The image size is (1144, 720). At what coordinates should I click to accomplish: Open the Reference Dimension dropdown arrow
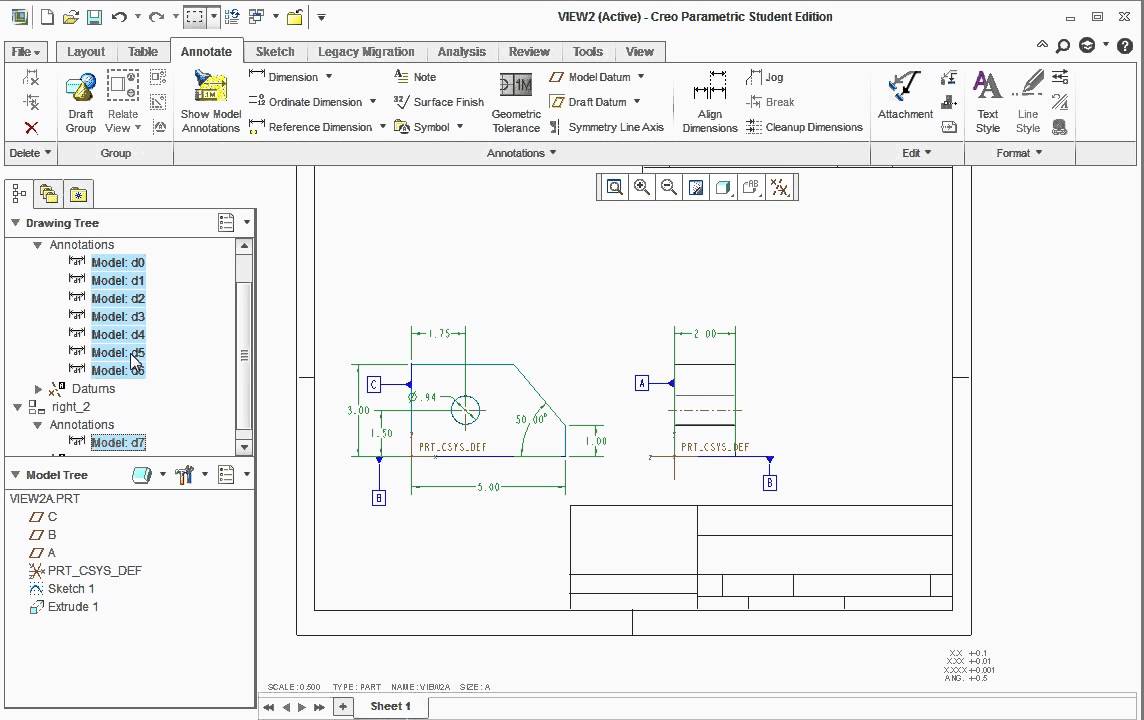(382, 126)
